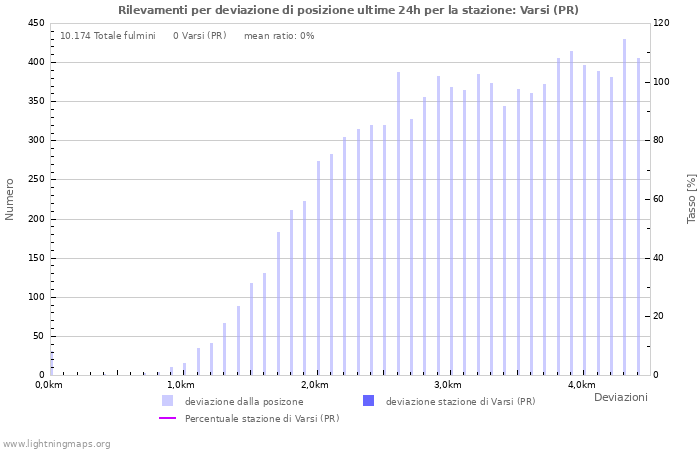Click the bar at the 3,0km tick
Viewport: 700px width, 450px height.
[x=451, y=231]
